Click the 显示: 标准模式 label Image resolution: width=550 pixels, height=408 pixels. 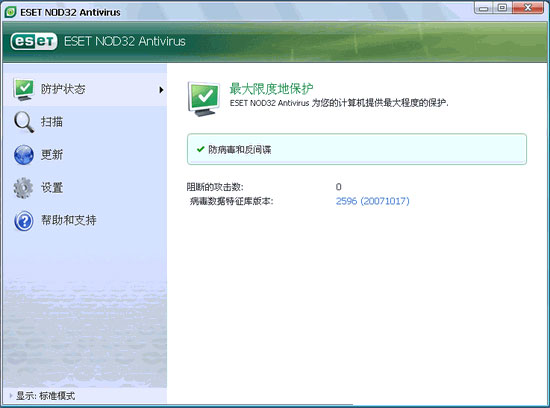tap(46, 396)
